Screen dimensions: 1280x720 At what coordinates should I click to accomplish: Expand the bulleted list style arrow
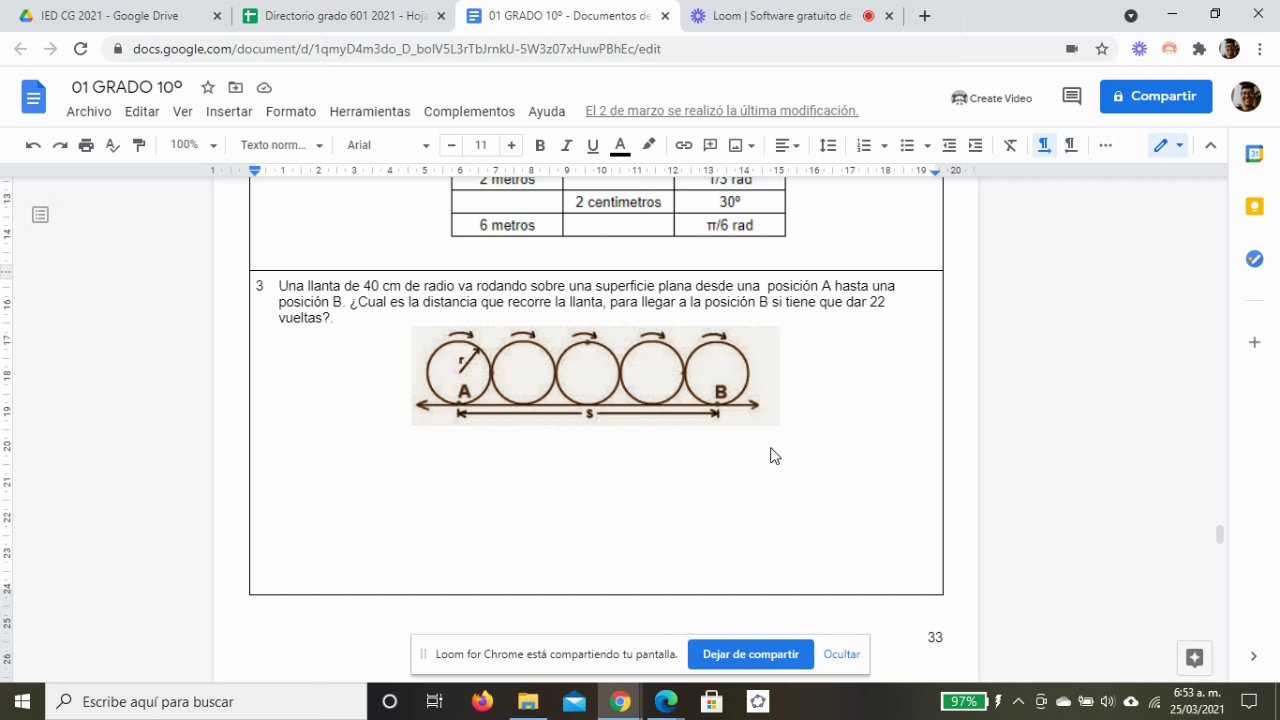click(x=928, y=146)
